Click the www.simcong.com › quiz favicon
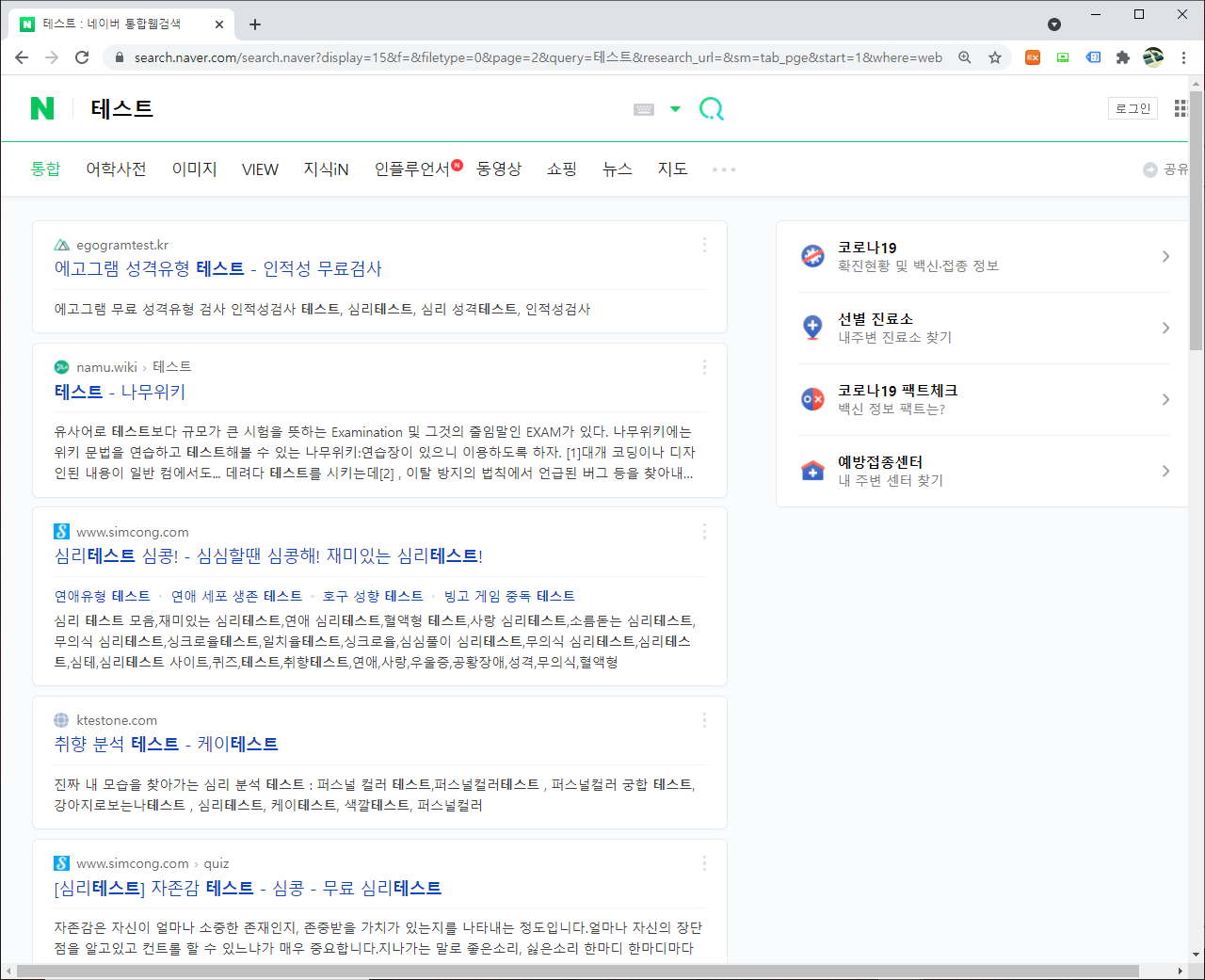 (62, 863)
